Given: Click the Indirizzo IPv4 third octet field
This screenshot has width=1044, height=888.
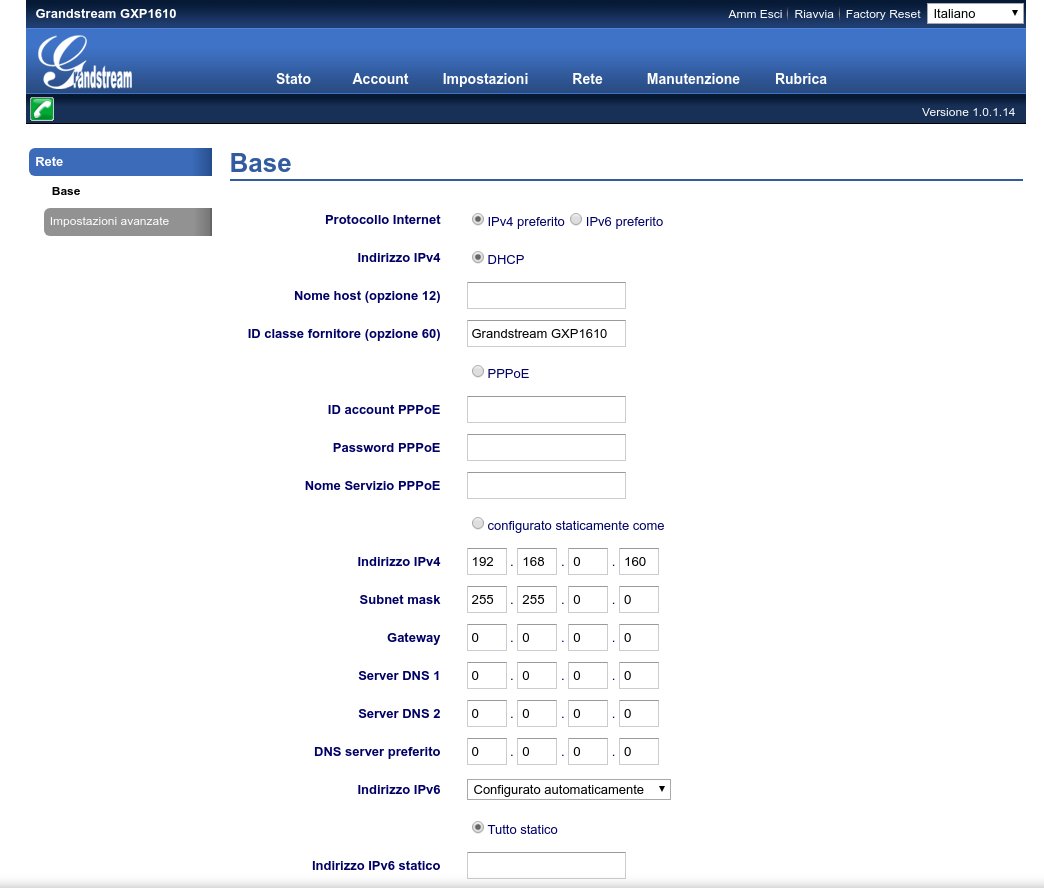Looking at the screenshot, I should (x=588, y=561).
